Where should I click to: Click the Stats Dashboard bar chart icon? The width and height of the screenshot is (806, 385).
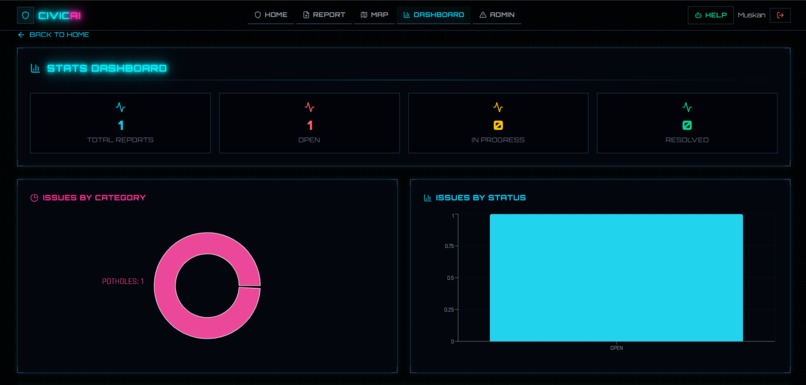[35, 68]
